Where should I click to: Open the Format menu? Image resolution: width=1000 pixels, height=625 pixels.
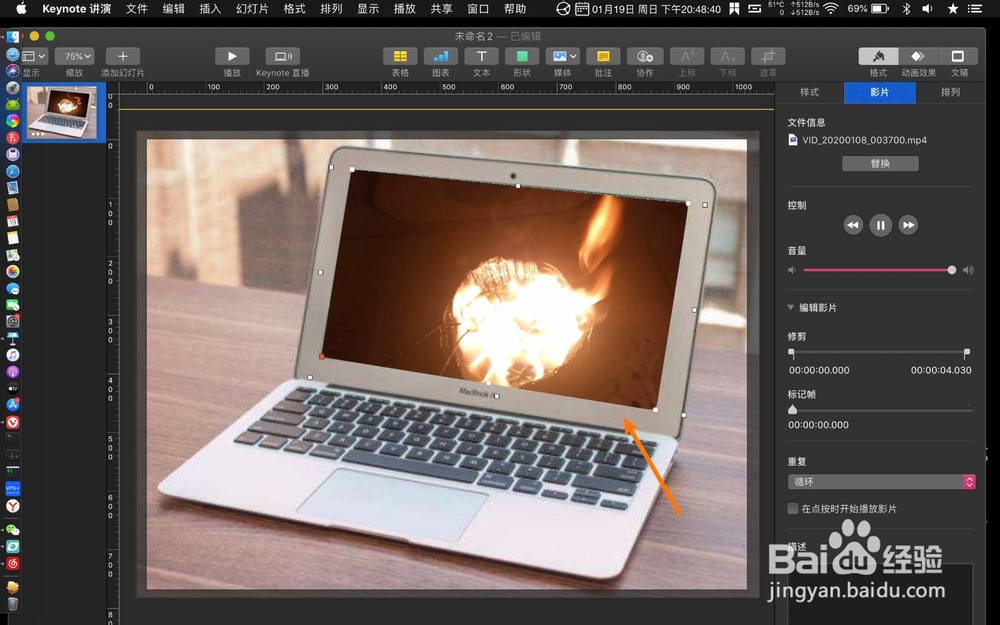294,9
